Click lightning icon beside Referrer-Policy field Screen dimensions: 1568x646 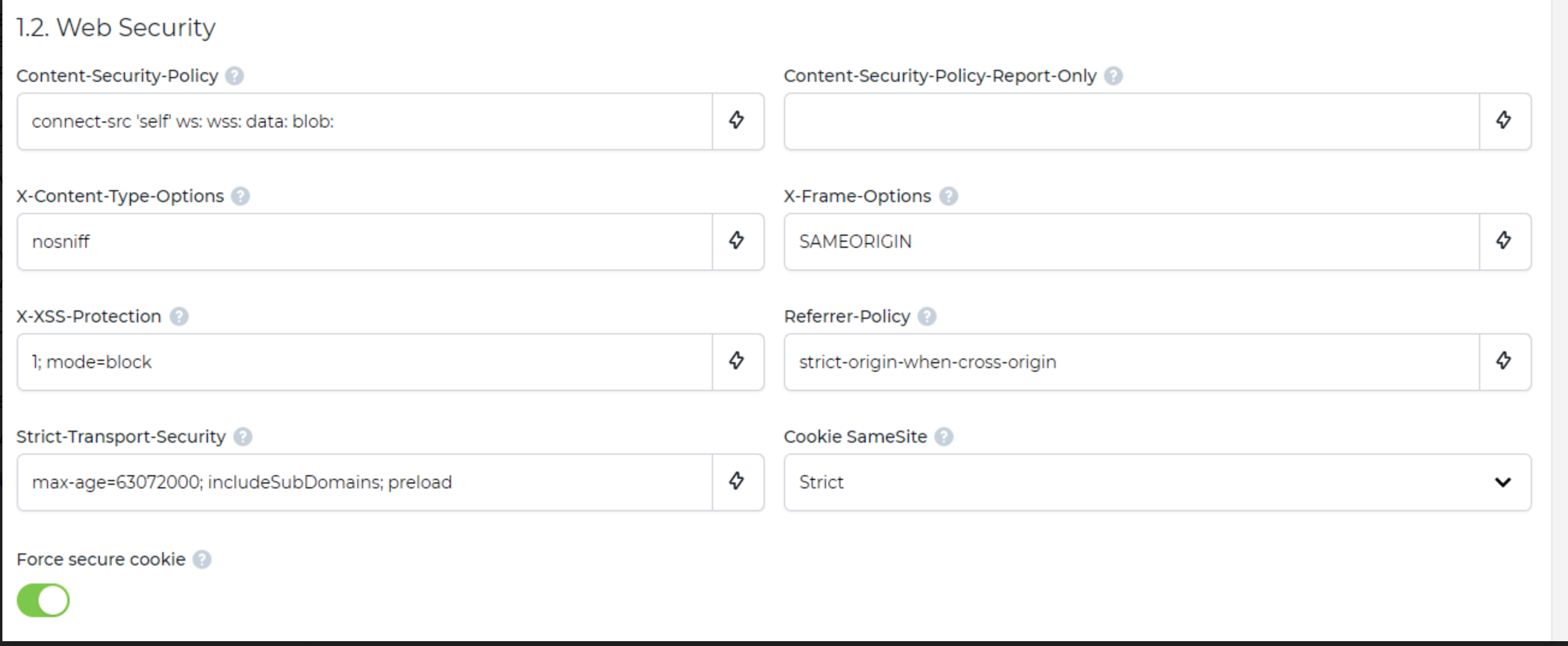[1504, 361]
